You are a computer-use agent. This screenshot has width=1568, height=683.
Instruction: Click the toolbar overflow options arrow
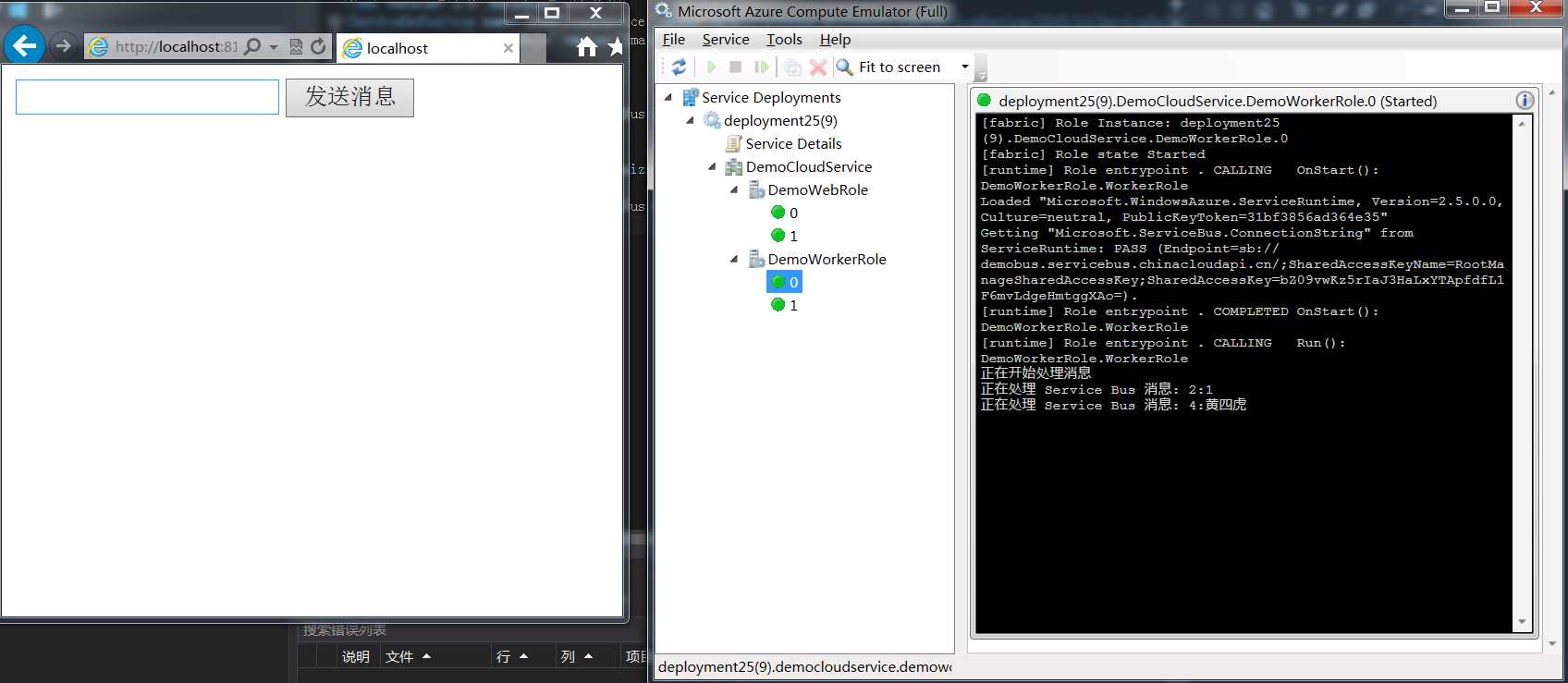click(x=981, y=74)
